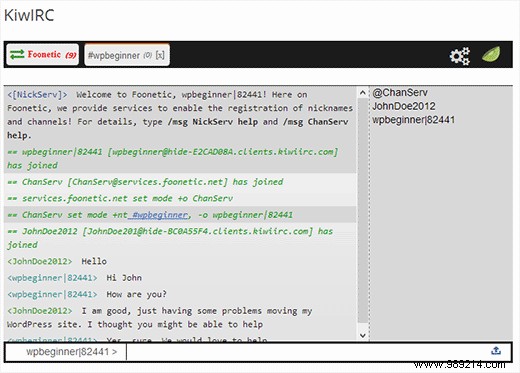This screenshot has width=520, height=373.
Task: Click <JohnDoe2012> nick on the Hello message
Action: coord(40,261)
